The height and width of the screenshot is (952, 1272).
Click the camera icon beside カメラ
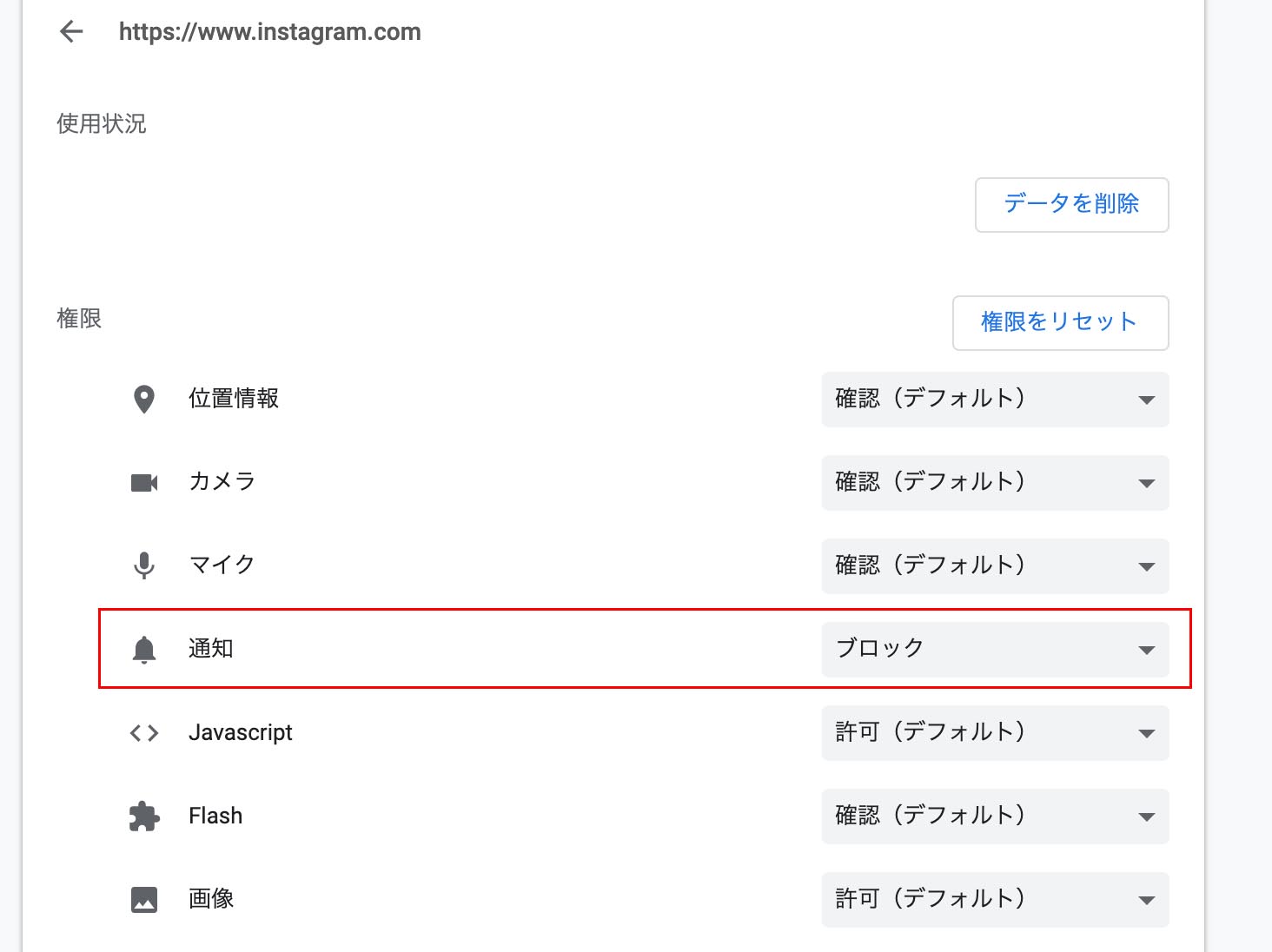pos(144,482)
